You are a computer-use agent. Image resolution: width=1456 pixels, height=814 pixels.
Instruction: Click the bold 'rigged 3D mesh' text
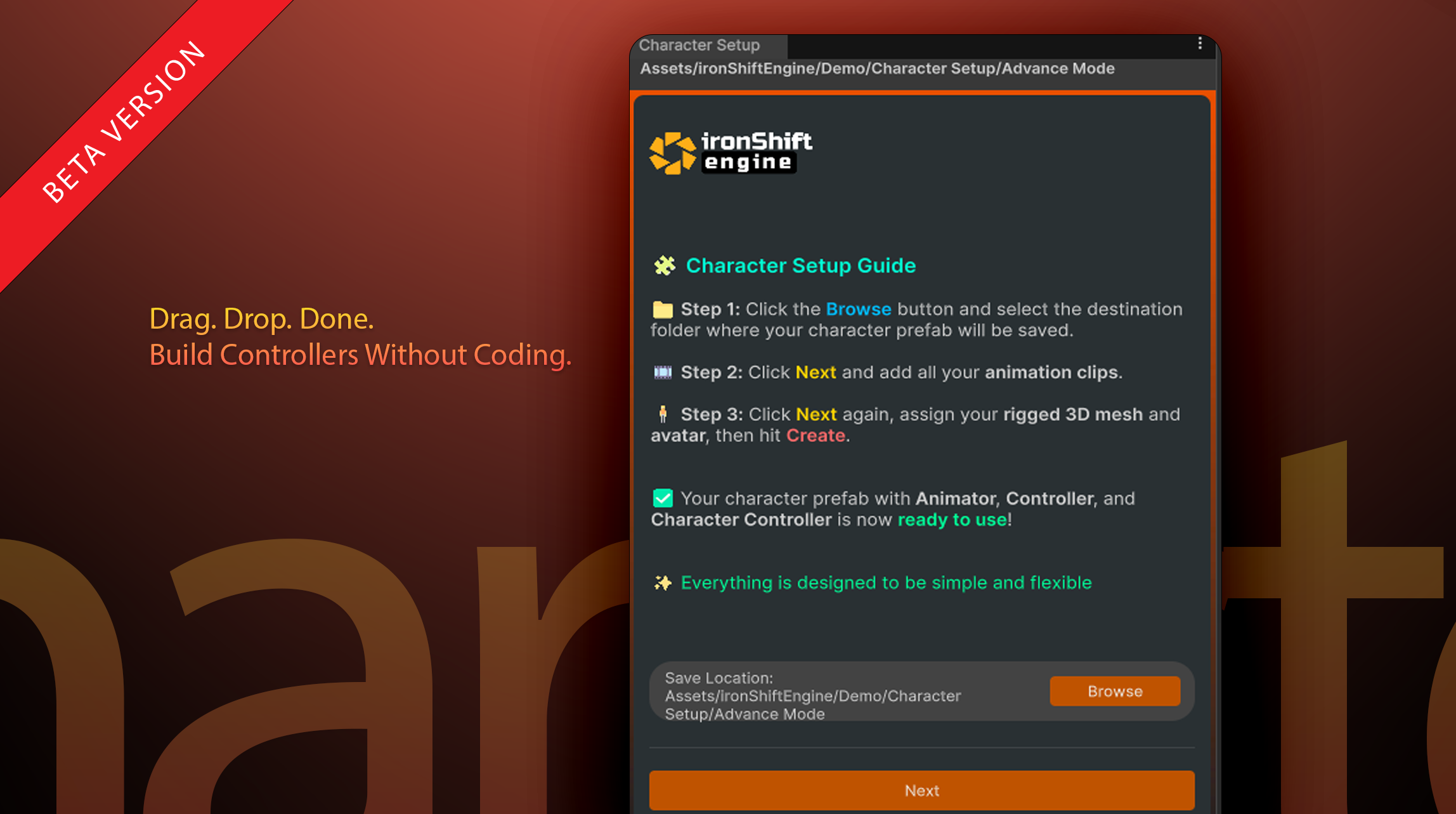1073,414
